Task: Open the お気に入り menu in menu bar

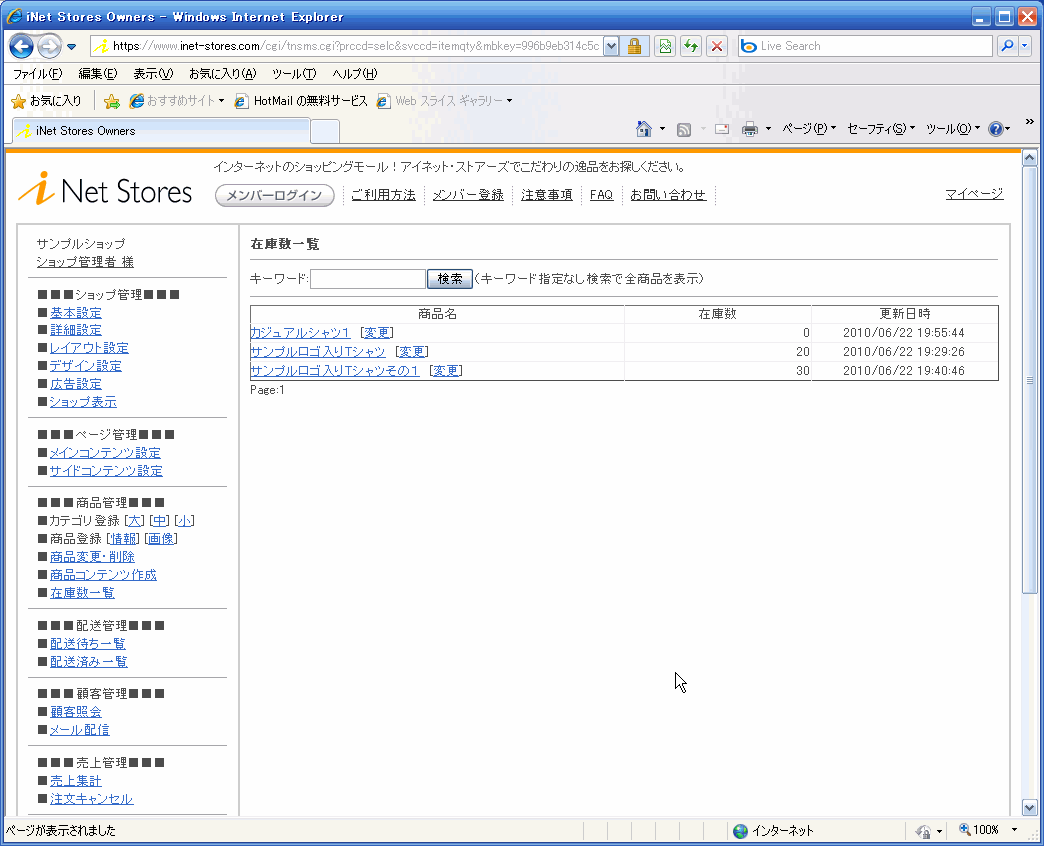Action: tap(222, 74)
